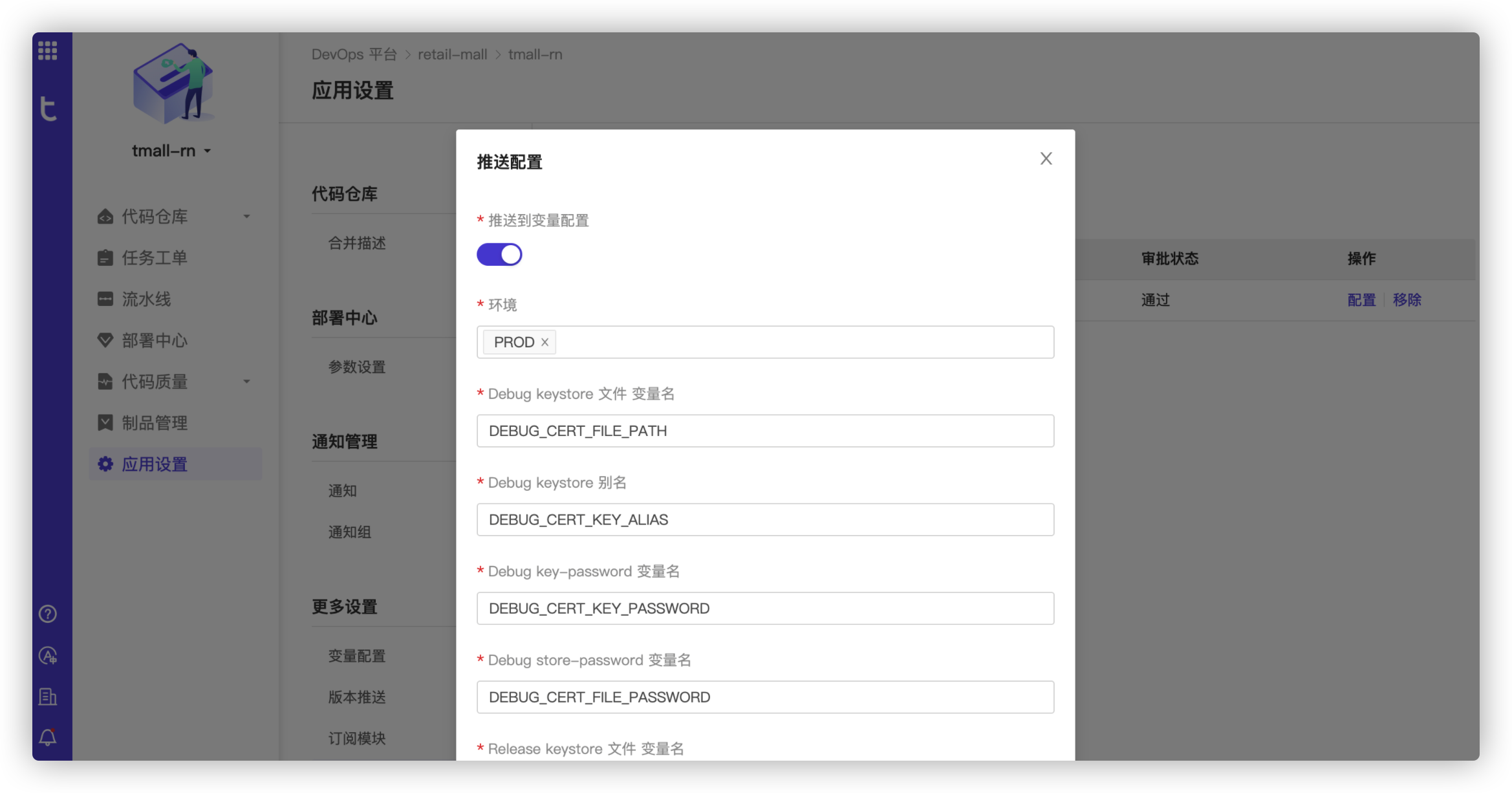Screen dimensions: 1512x793
Task: Click 移除 to remove the entry
Action: click(x=1407, y=299)
